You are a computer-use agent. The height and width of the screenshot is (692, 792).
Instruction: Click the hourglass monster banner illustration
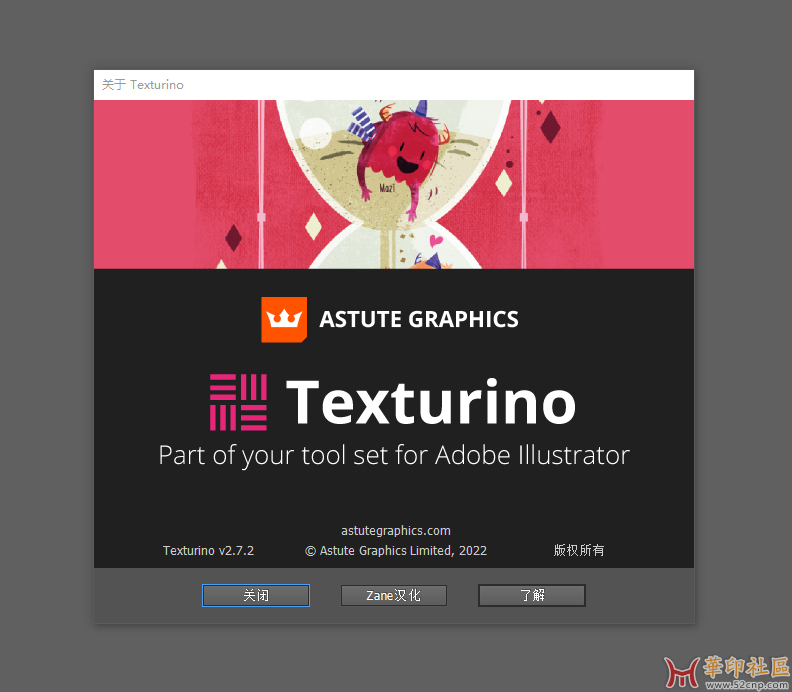click(x=394, y=184)
